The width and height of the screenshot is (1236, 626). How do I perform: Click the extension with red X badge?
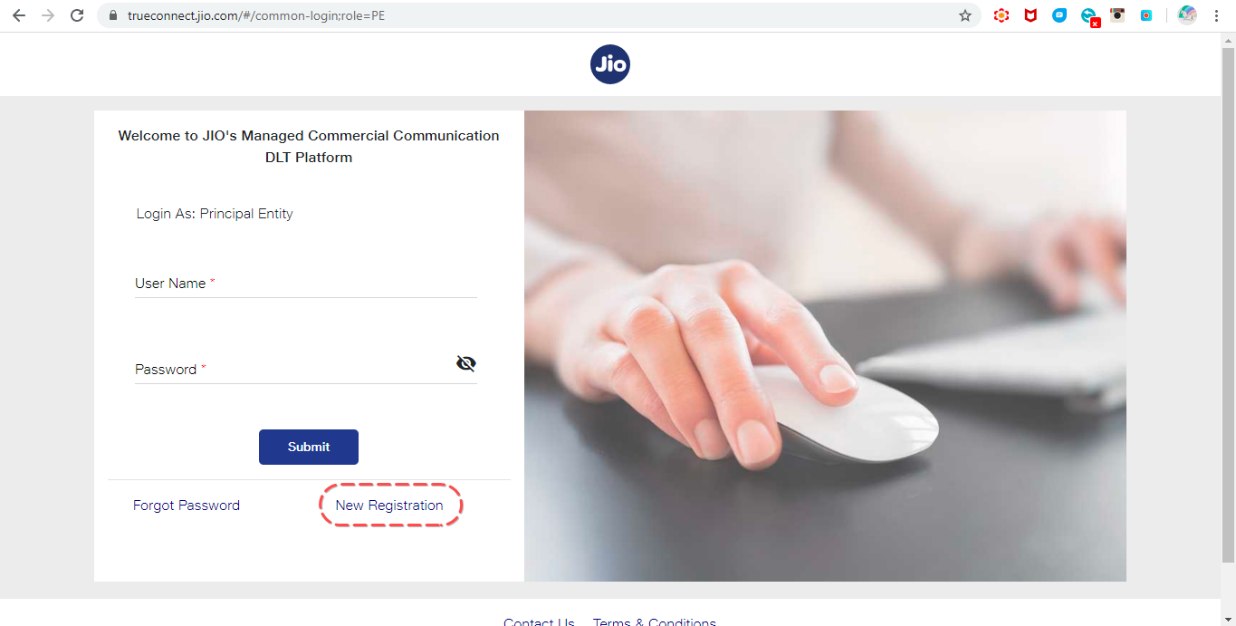(x=1090, y=17)
